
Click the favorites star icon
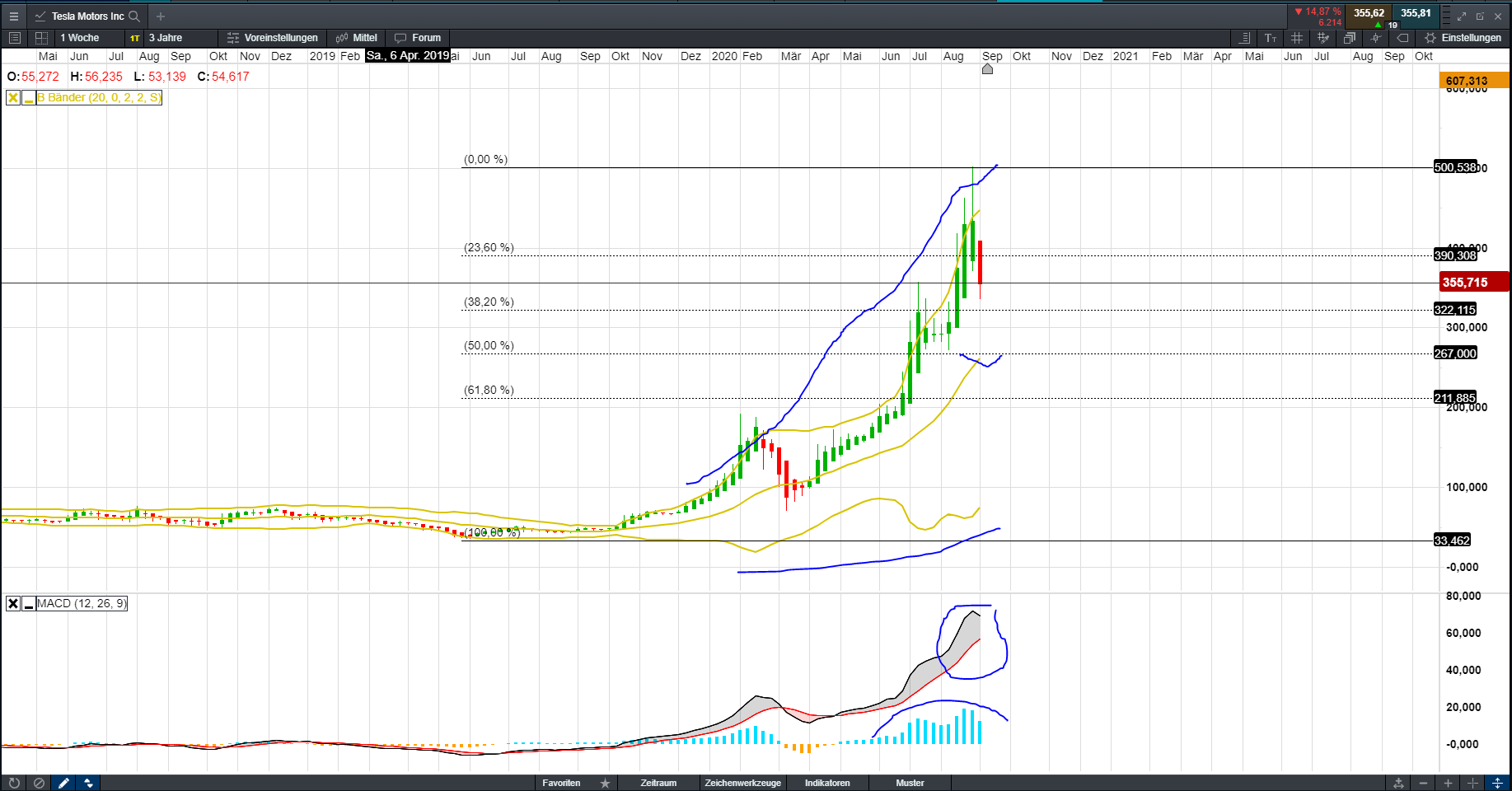(x=605, y=783)
